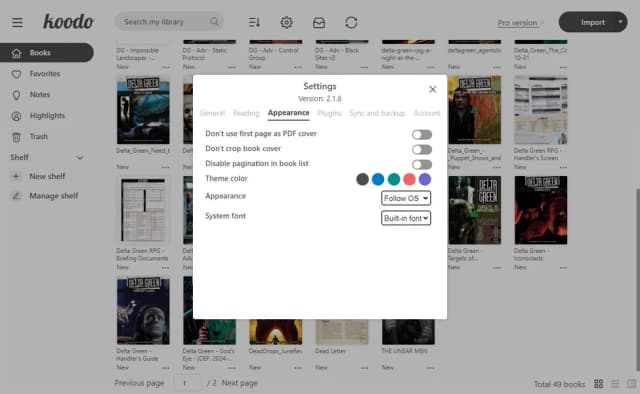The height and width of the screenshot is (394, 640).
Task: Close the Settings dialog
Action: click(433, 89)
